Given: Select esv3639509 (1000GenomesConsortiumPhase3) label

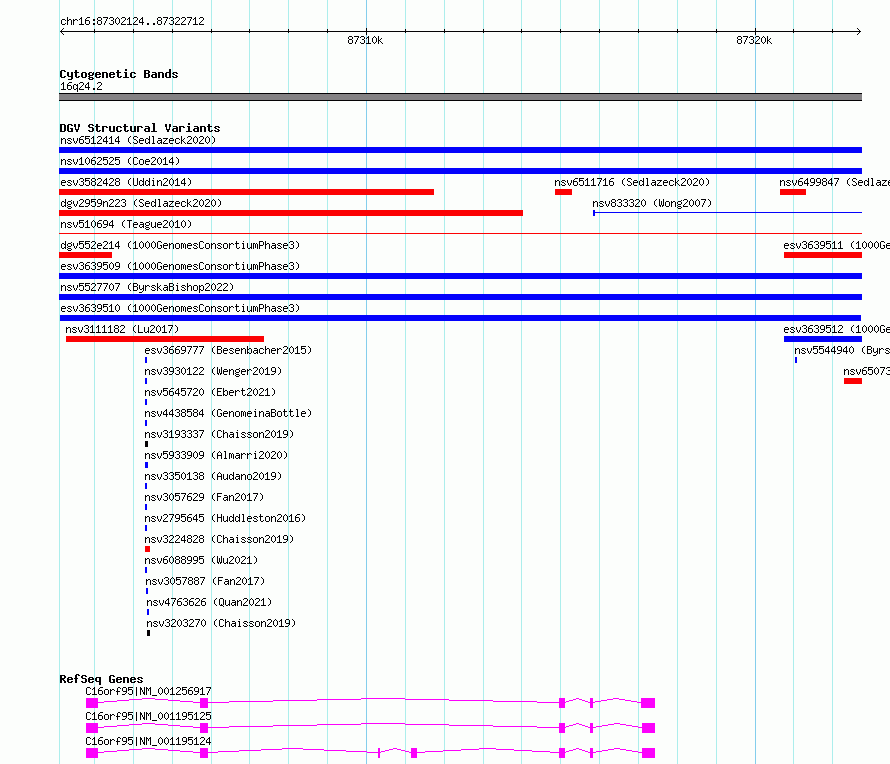Looking at the screenshot, I should click(180, 266).
